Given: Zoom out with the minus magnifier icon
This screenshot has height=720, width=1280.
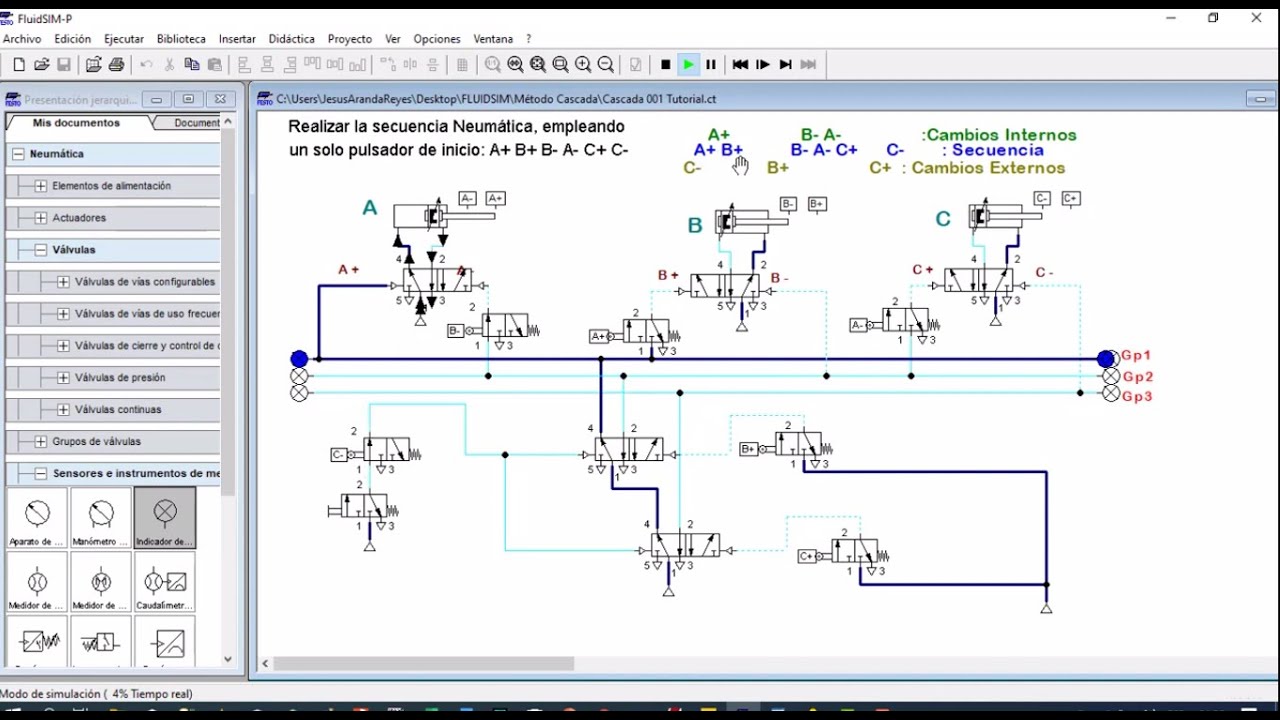Looking at the screenshot, I should point(605,65).
